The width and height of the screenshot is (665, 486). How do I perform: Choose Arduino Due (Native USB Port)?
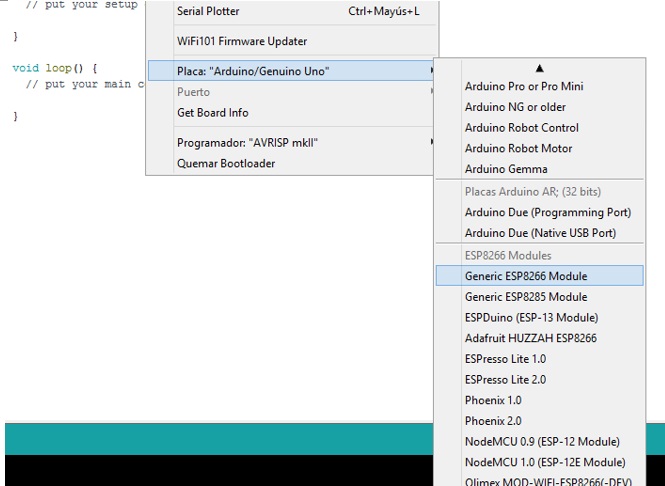(x=540, y=233)
